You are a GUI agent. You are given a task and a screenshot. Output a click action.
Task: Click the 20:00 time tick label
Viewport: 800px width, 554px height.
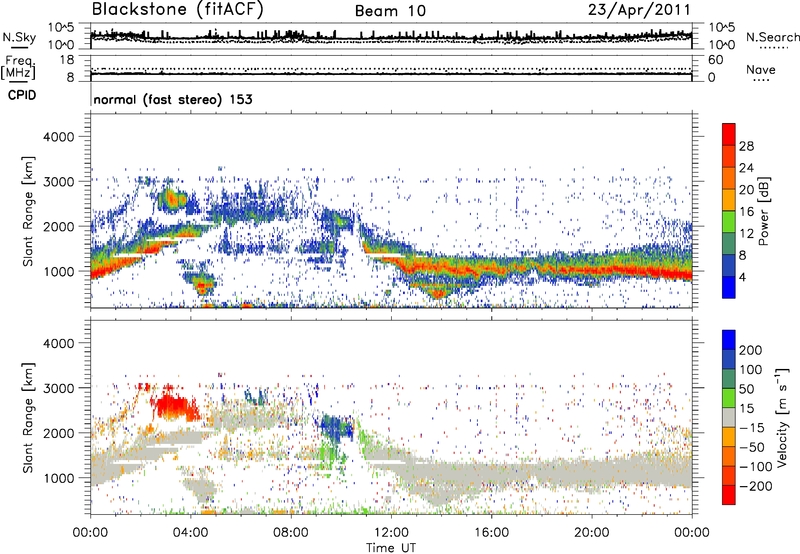tap(592, 533)
